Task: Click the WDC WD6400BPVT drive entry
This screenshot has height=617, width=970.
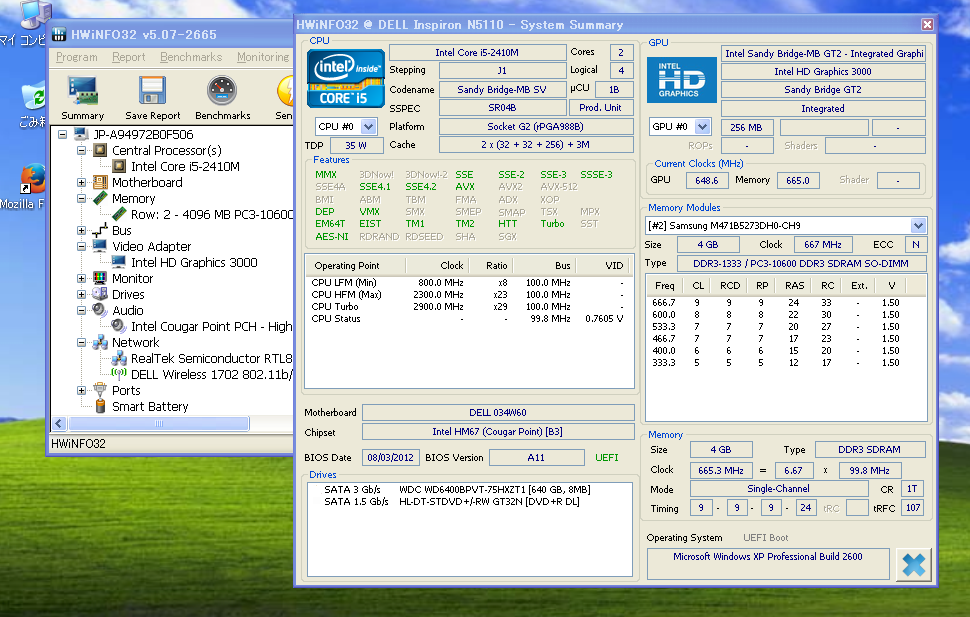Action: [457, 490]
